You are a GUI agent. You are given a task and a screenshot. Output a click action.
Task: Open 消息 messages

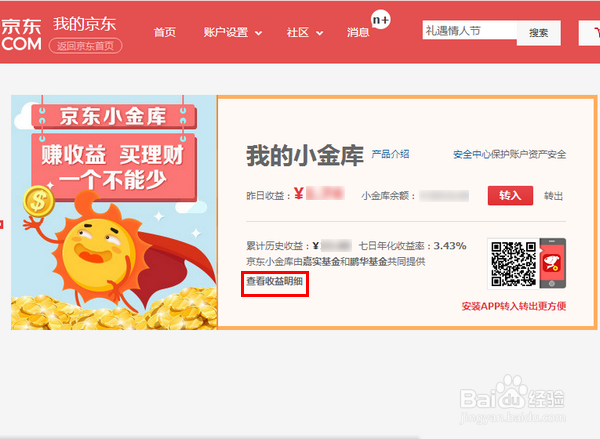click(358, 33)
